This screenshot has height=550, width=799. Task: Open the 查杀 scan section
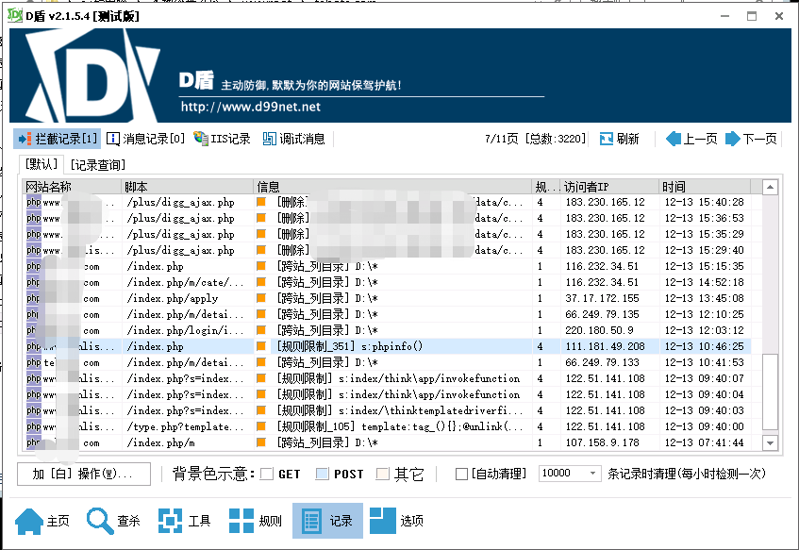click(x=113, y=520)
